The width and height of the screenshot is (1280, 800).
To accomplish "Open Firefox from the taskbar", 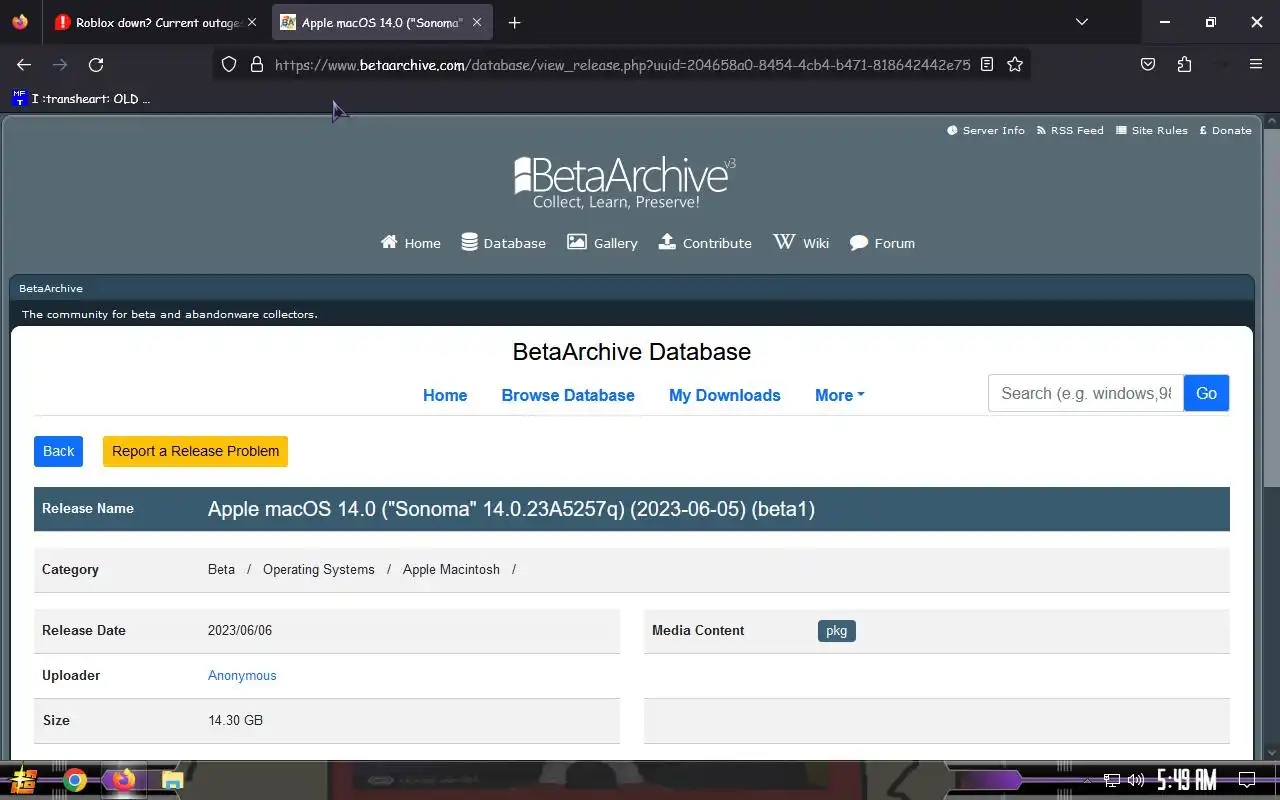I will (124, 780).
